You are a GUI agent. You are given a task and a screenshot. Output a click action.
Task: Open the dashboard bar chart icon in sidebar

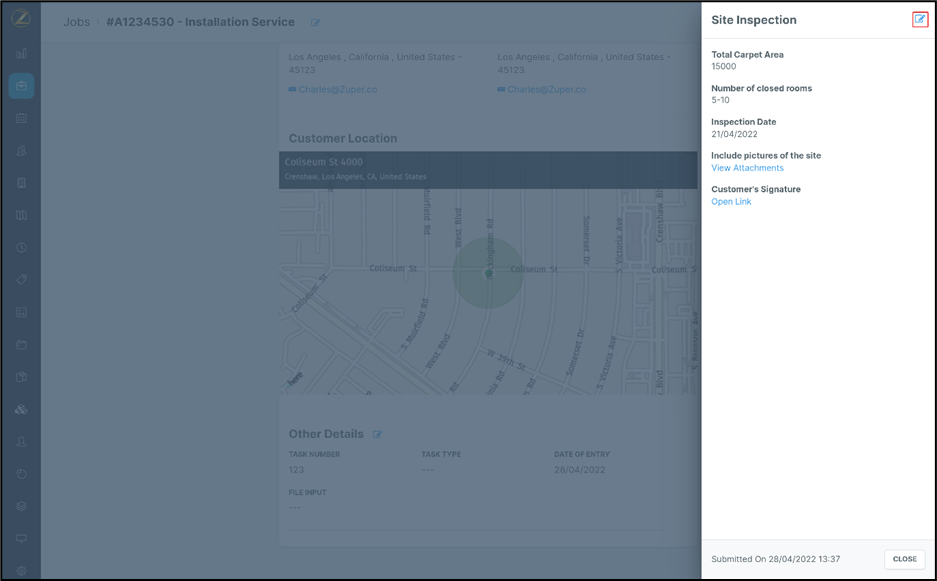click(x=21, y=54)
